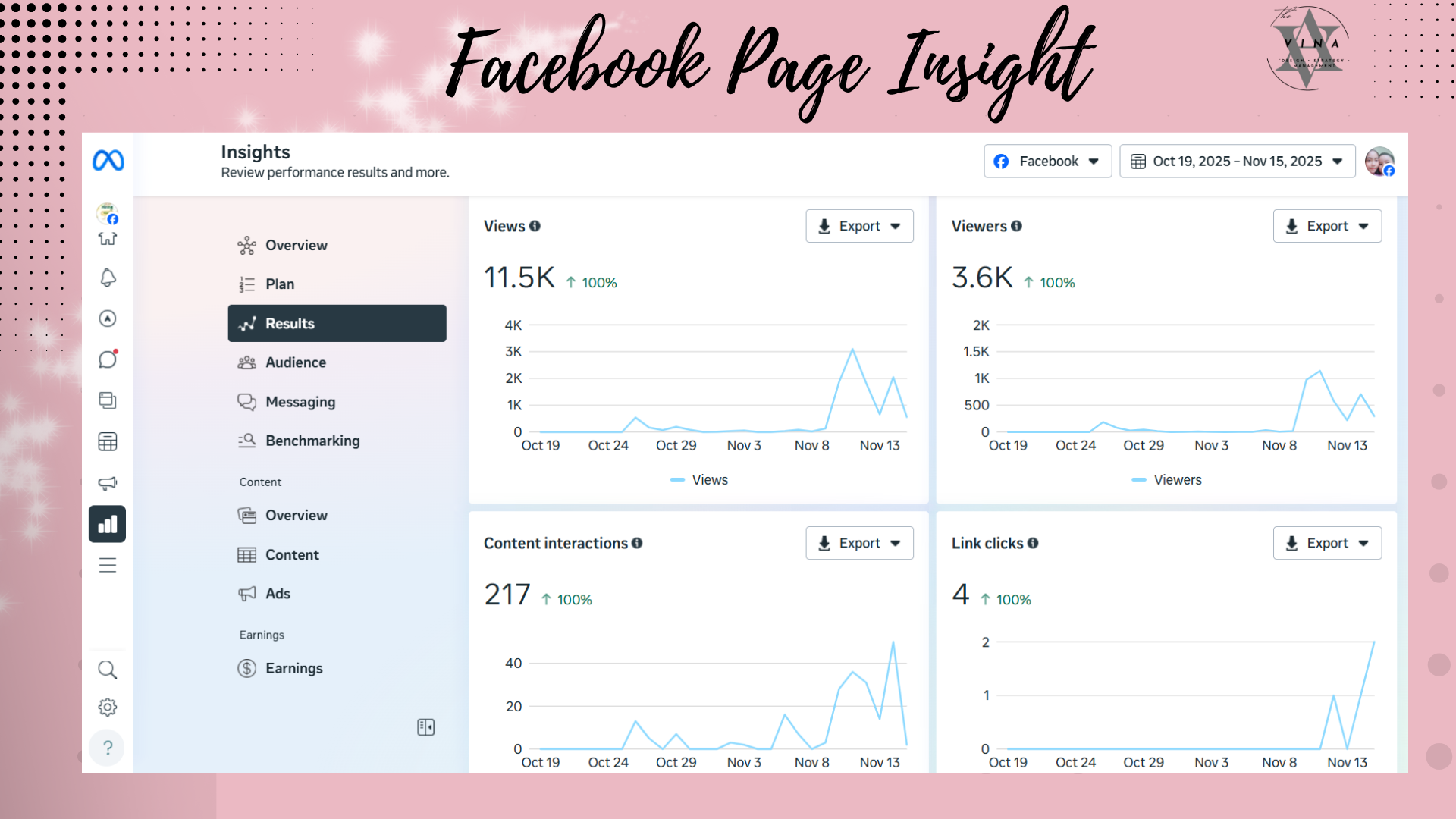Open the Facebook platform dropdown
Screen dimensions: 1456x819
pos(1047,162)
